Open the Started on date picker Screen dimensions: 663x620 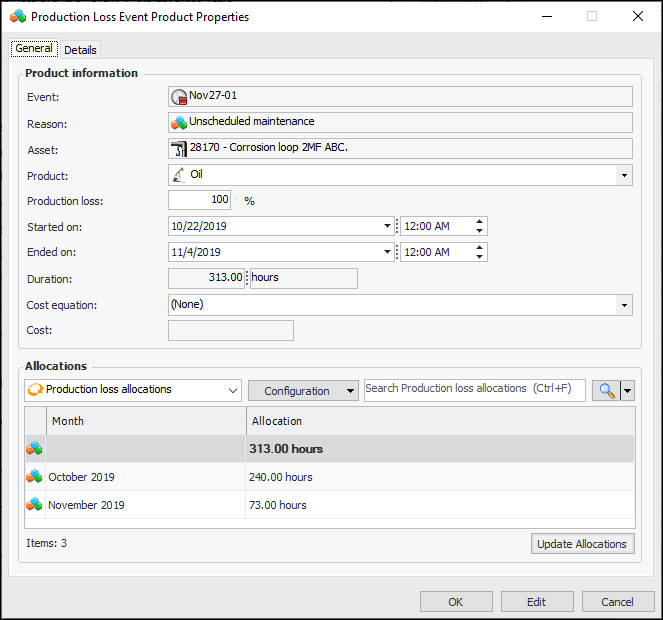coord(387,226)
